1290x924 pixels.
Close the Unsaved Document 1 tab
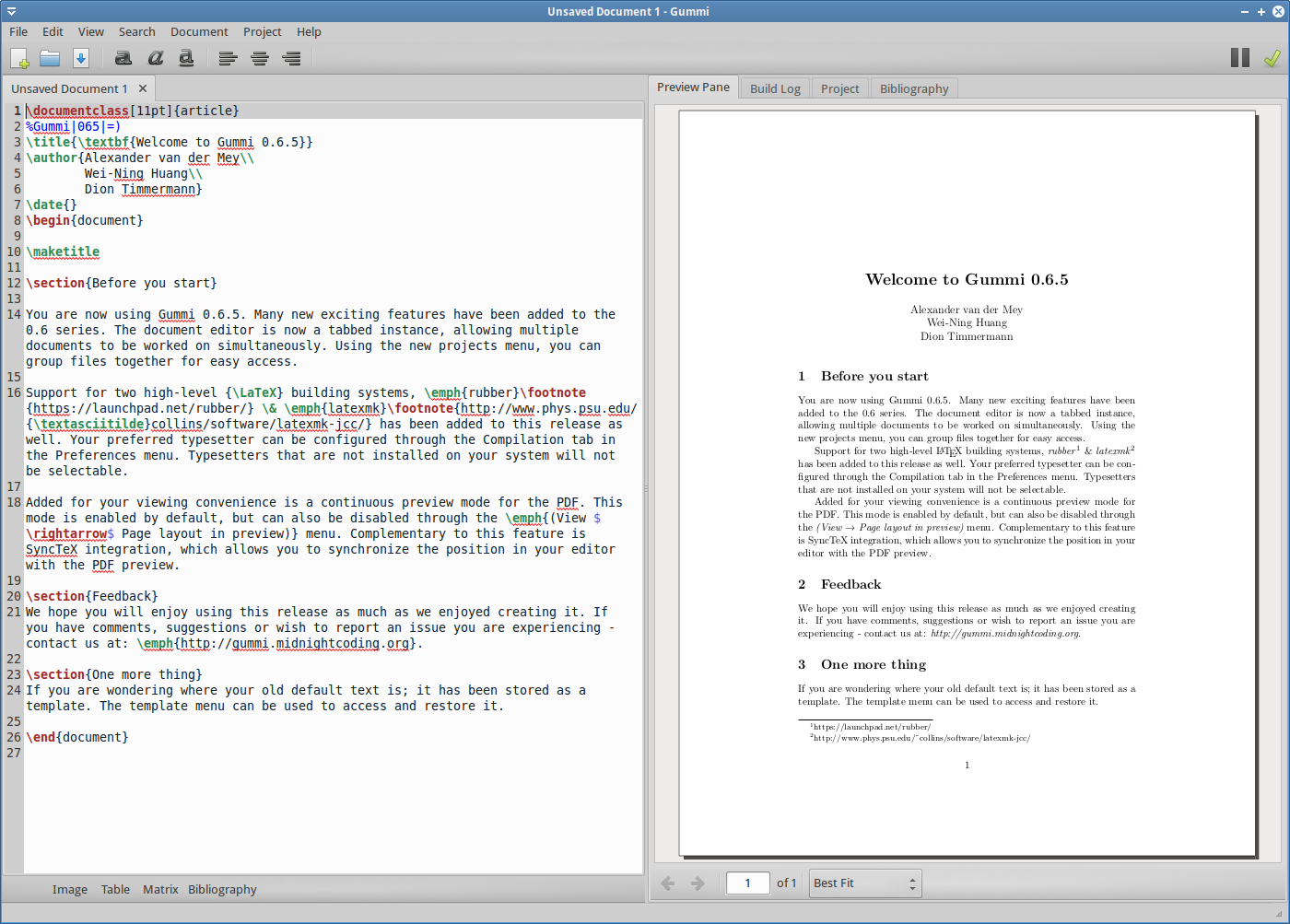point(143,88)
